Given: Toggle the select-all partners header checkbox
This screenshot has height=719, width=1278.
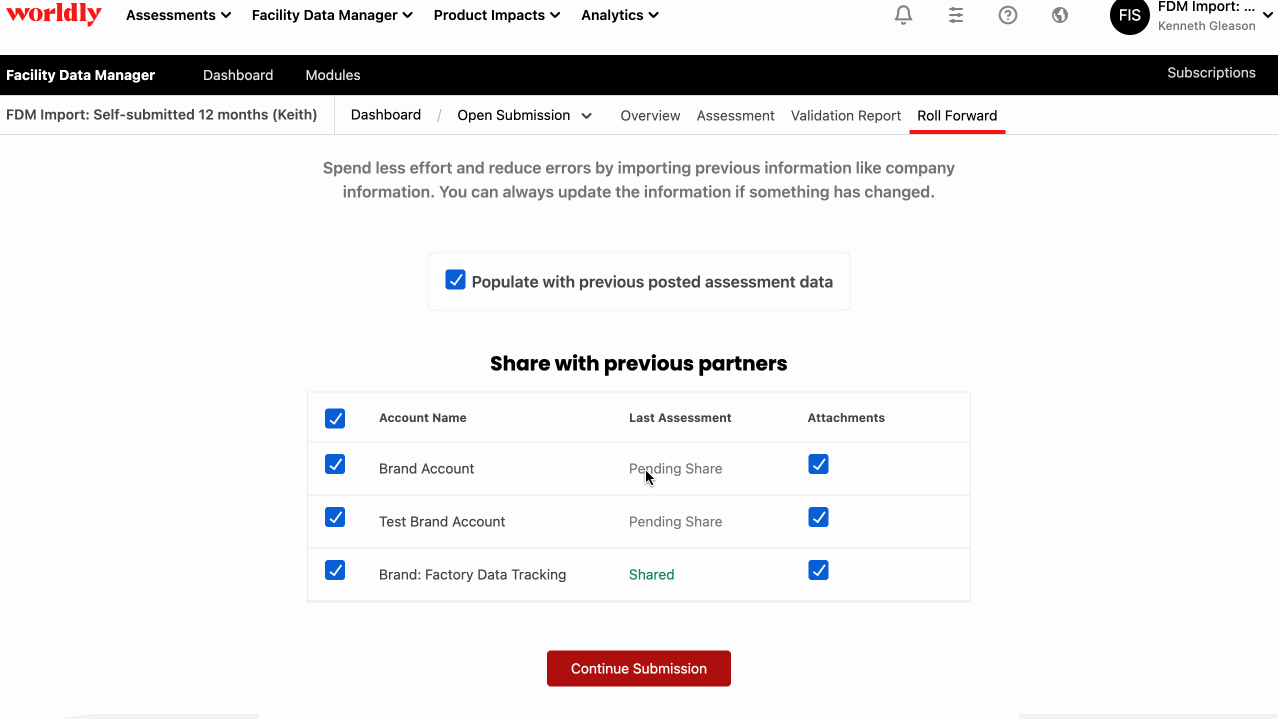Looking at the screenshot, I should click(x=335, y=418).
